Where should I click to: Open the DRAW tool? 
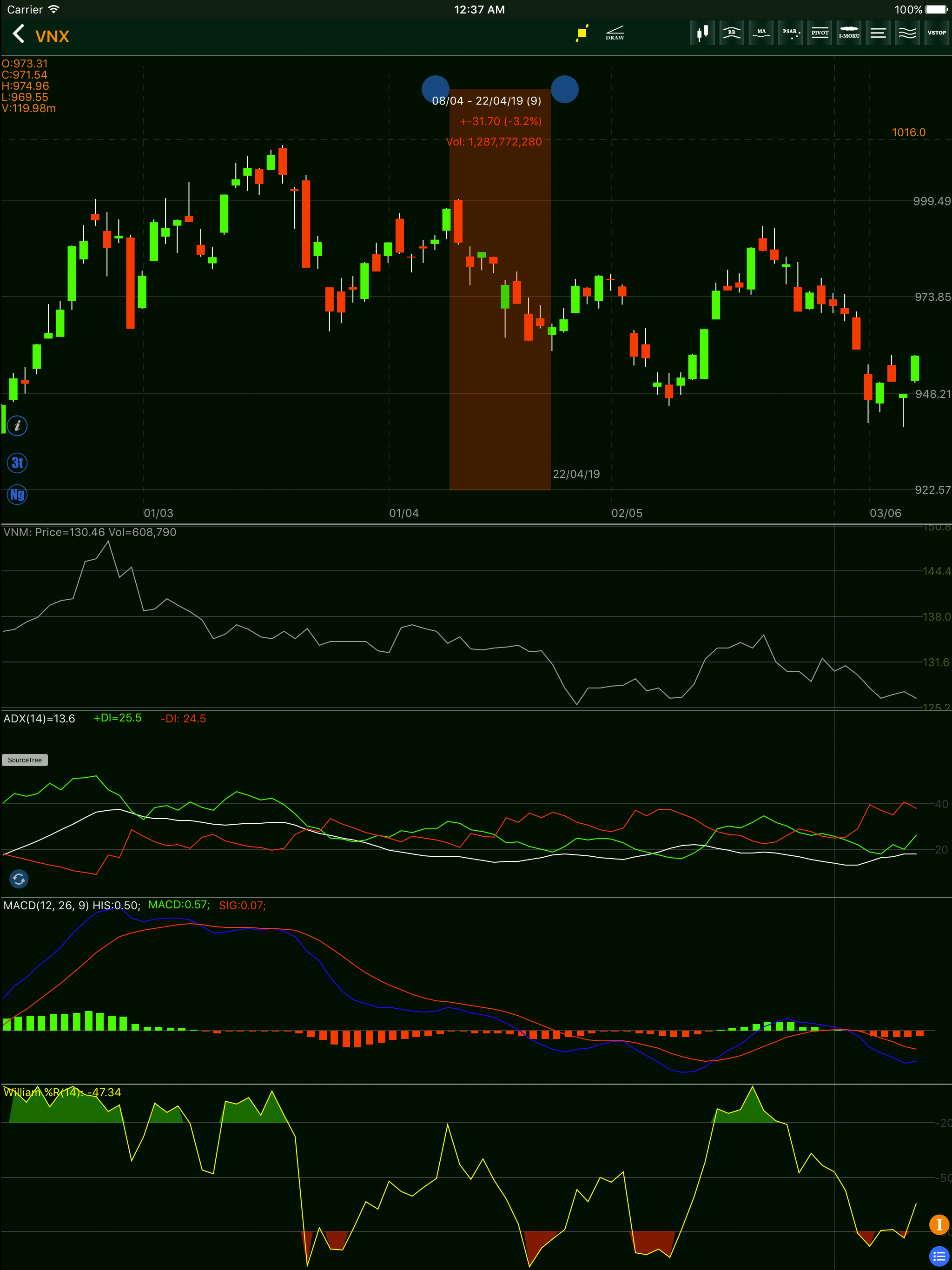(x=615, y=33)
